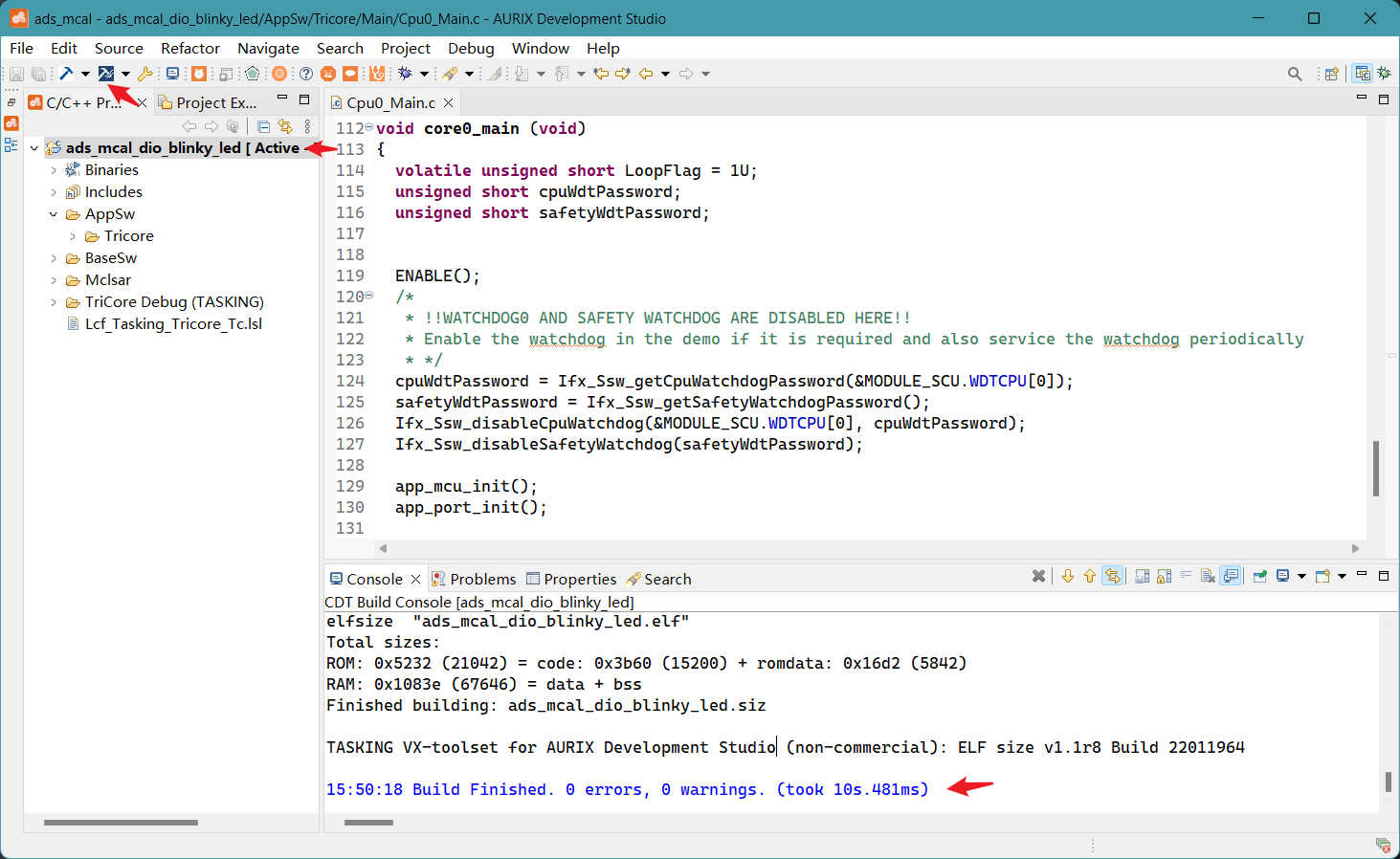Click the orange chat bubble toolbar icon
This screenshot has width=1400, height=859.
(350, 74)
